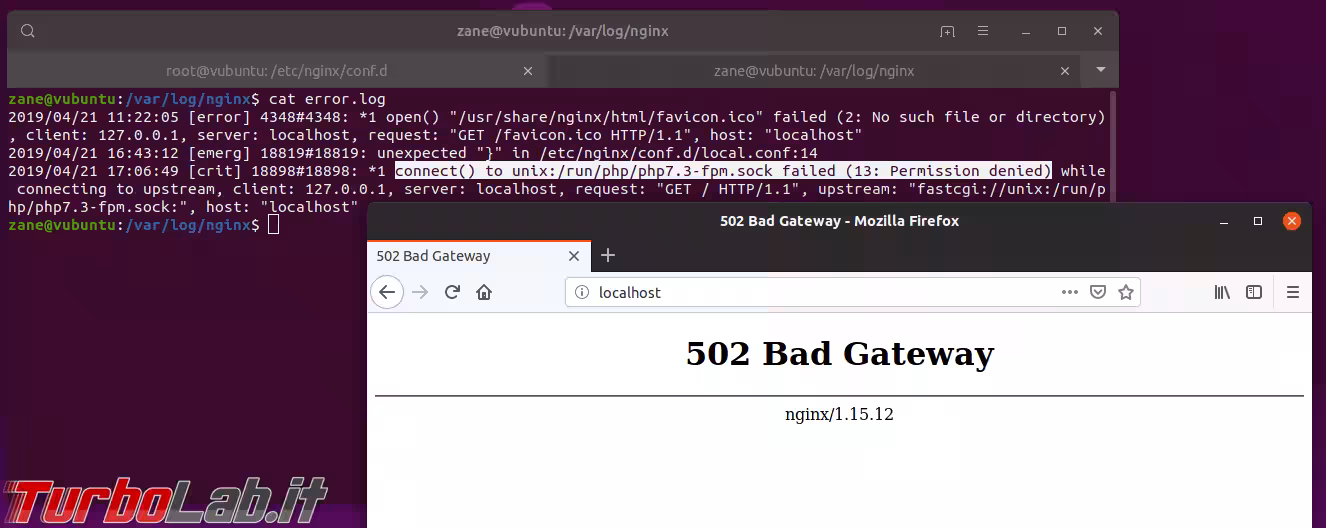Close the Firefox window
The image size is (1326, 528).
click(1292, 221)
